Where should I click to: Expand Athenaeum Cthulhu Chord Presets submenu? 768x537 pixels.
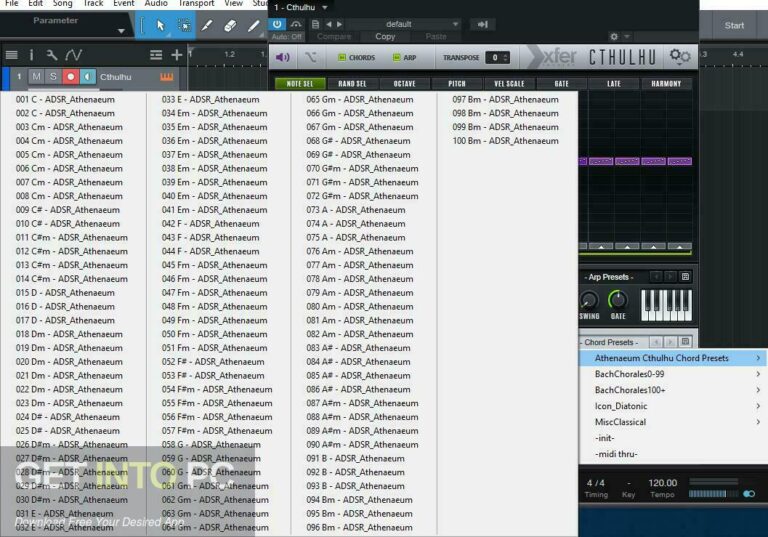(x=673, y=358)
